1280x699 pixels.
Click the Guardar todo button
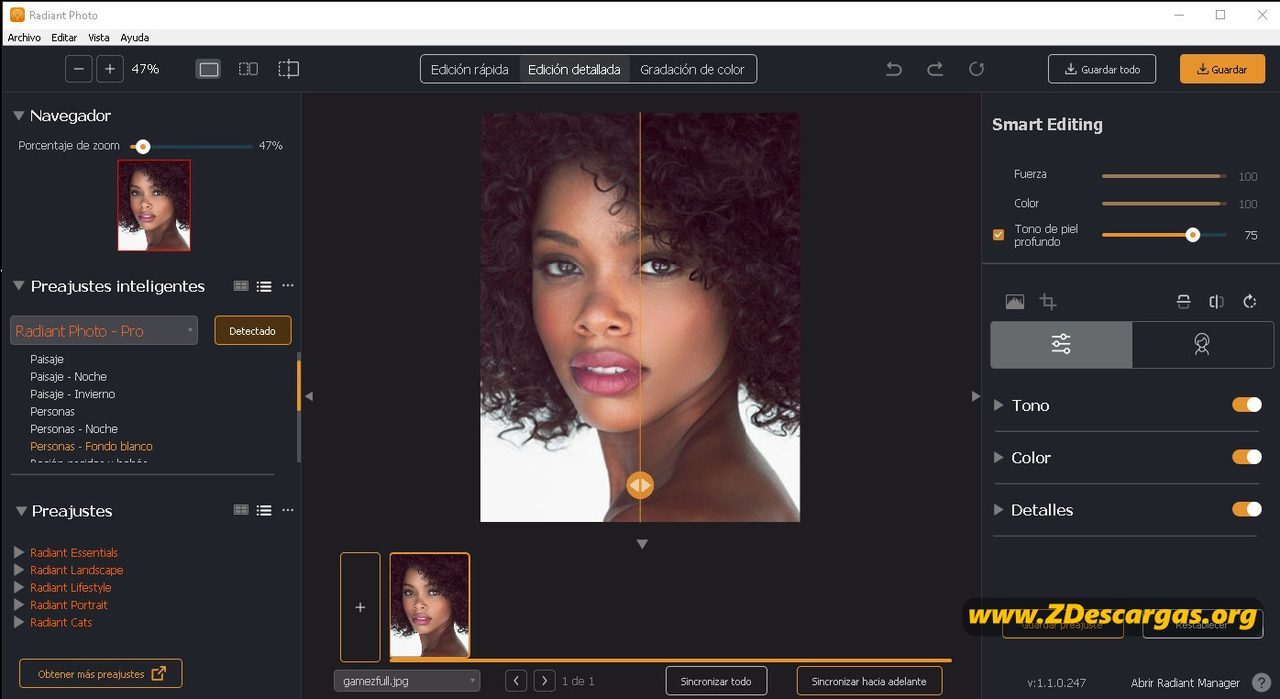(1102, 69)
